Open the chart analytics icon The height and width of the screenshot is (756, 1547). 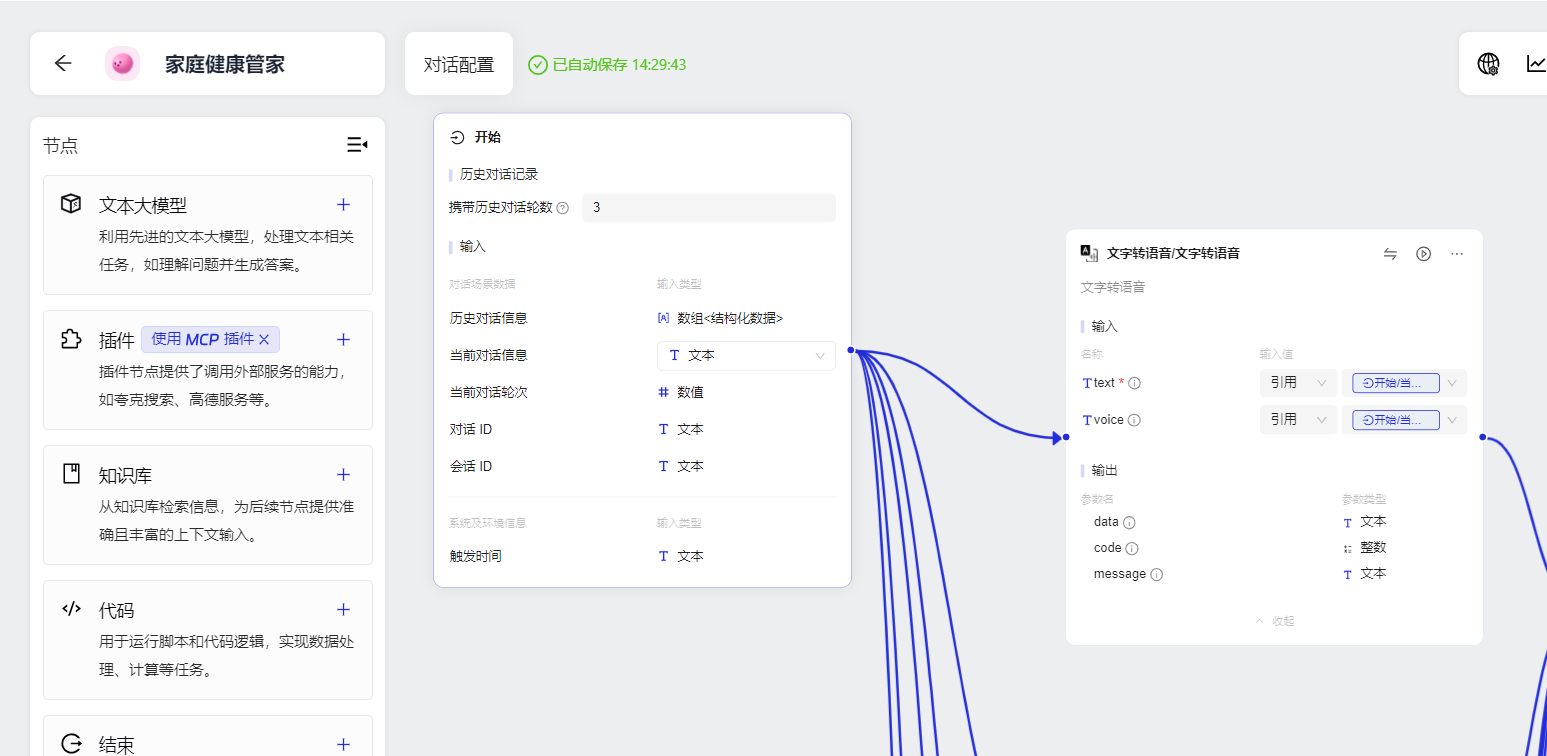(x=1536, y=64)
